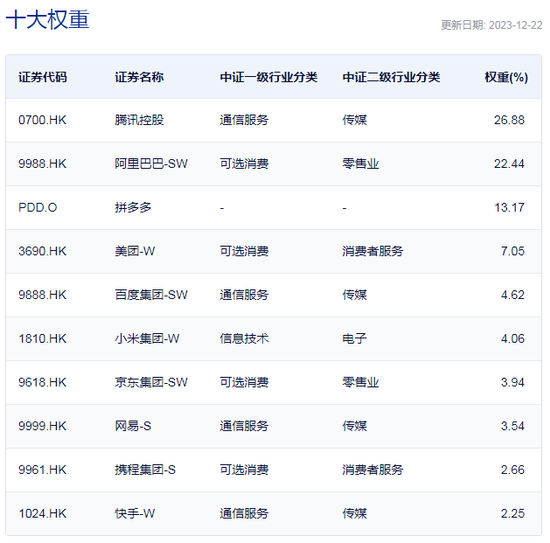Select stock code 9999.HK

pyautogui.click(x=42, y=426)
